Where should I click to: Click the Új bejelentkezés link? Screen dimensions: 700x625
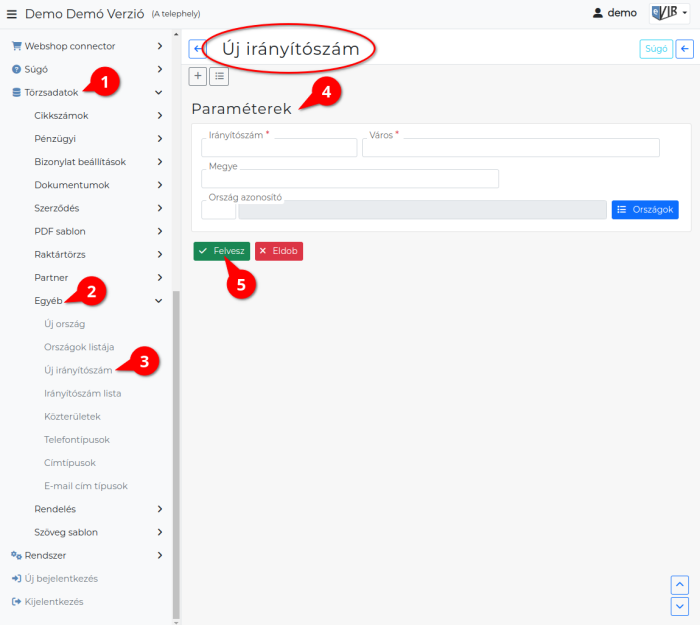[x=61, y=579]
